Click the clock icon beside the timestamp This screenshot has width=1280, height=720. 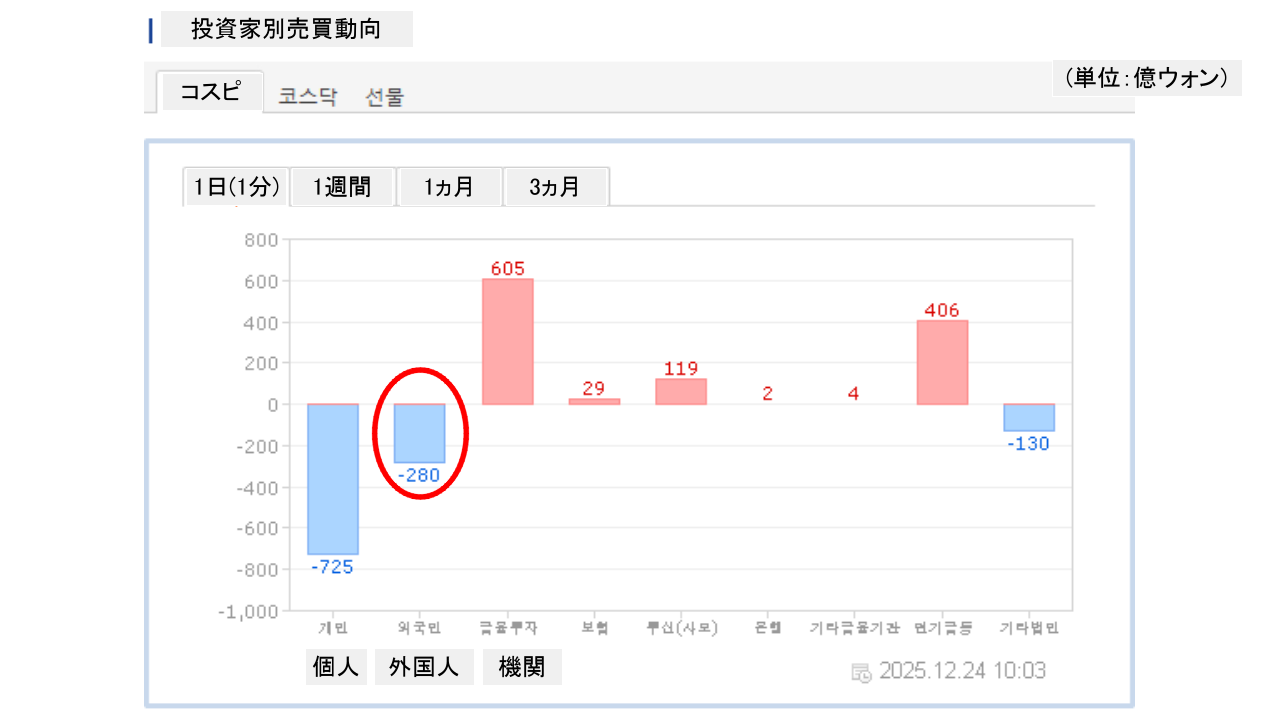(x=861, y=672)
